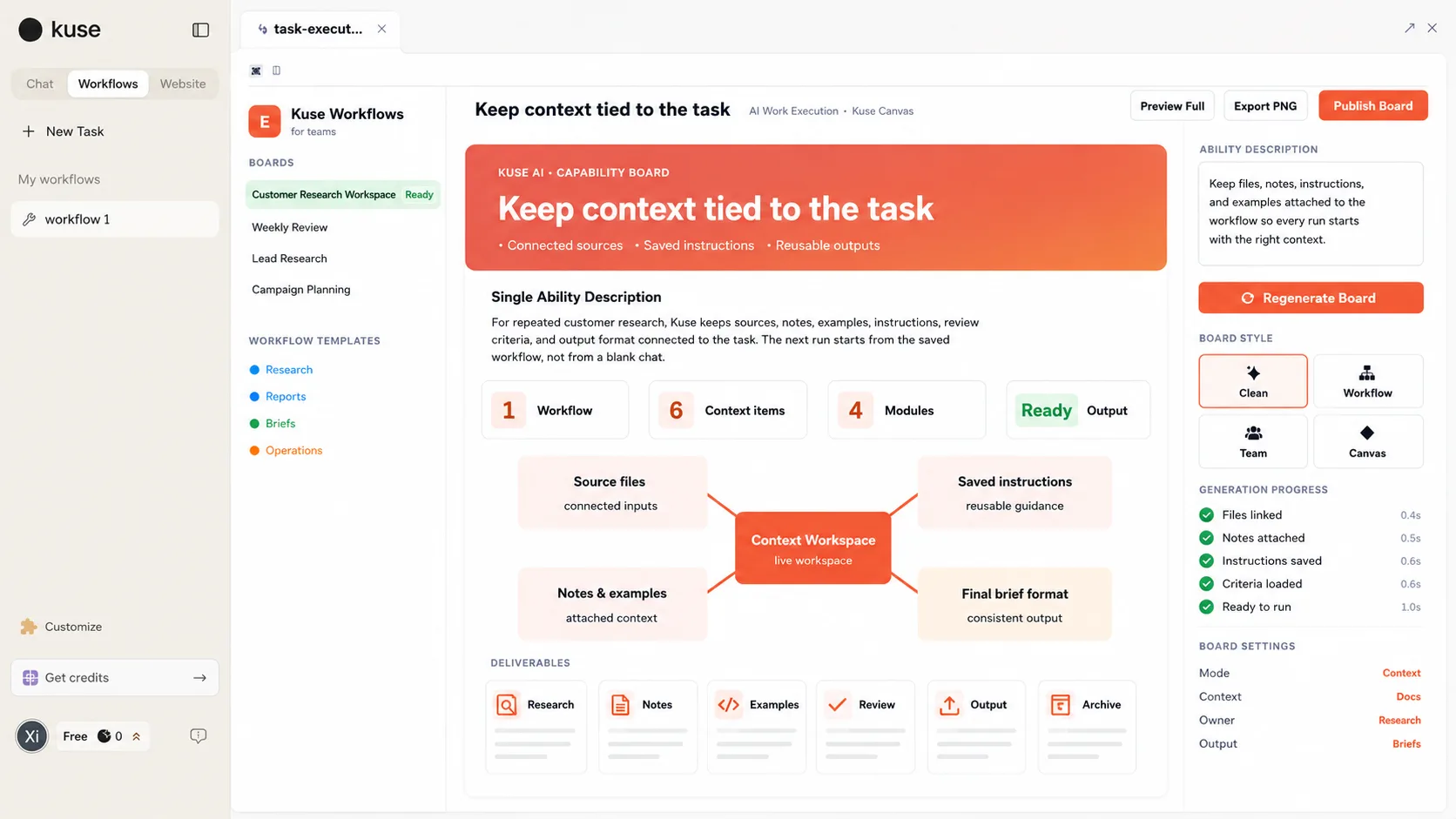Select the Workflow board style

pos(1368,381)
